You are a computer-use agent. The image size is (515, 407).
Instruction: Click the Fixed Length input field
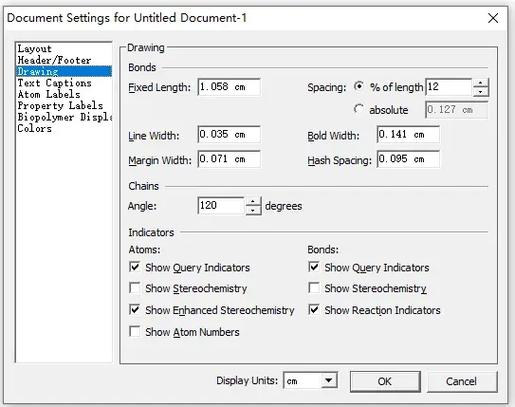click(229, 87)
